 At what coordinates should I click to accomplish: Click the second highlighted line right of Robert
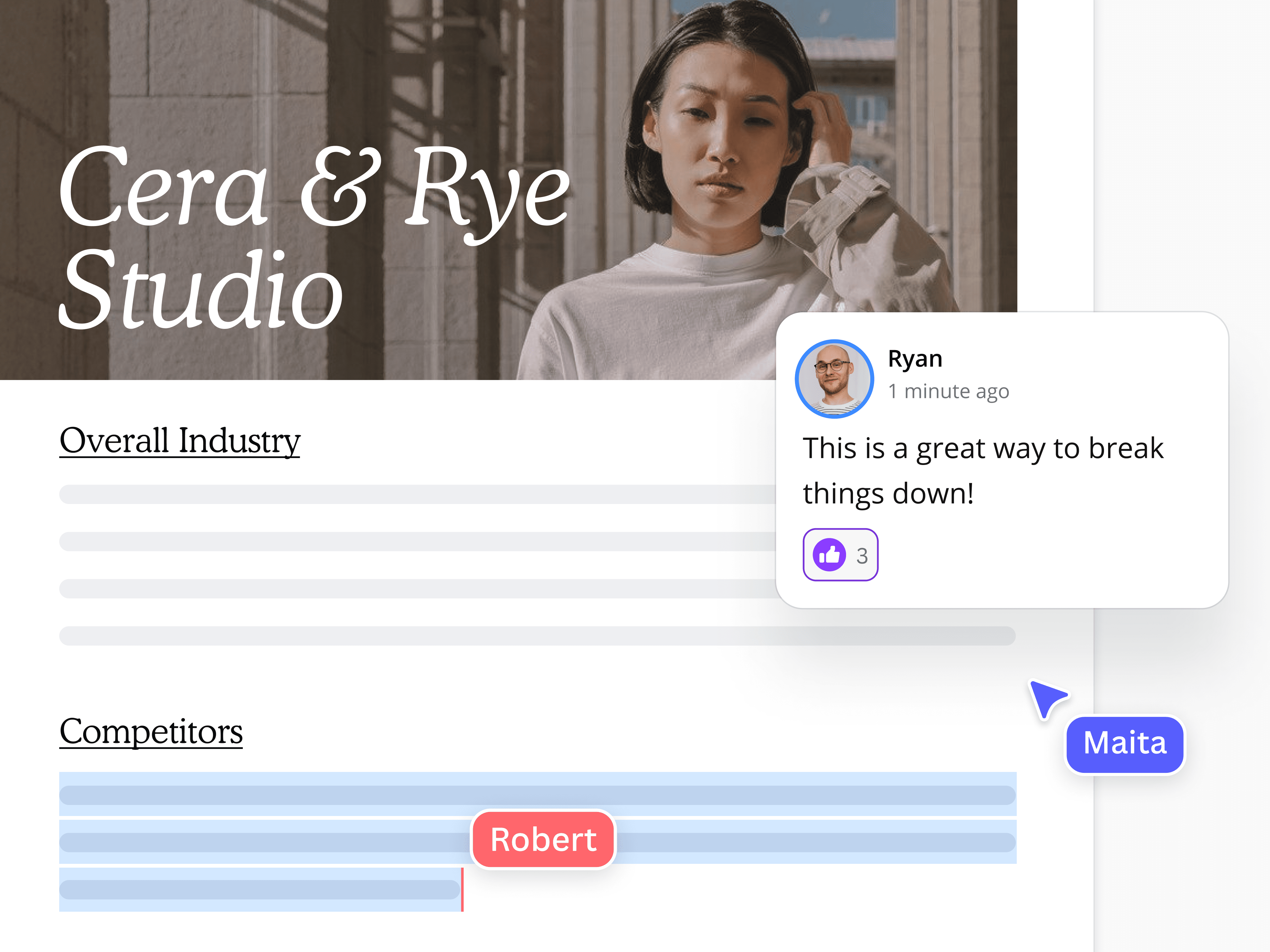[815, 842]
